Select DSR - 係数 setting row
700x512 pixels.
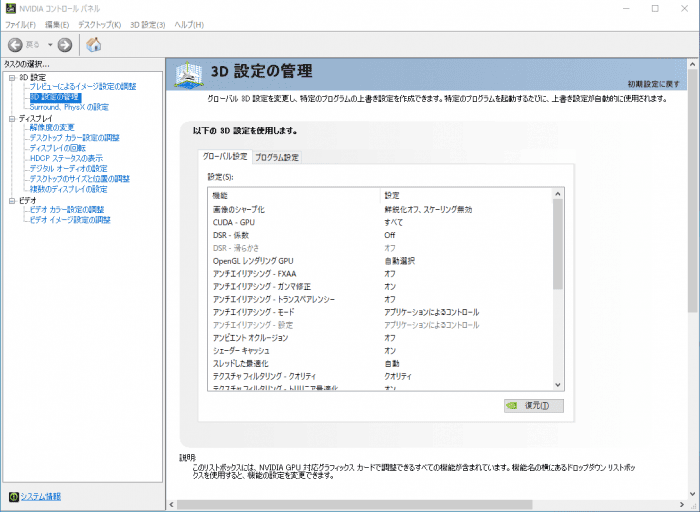click(379, 235)
